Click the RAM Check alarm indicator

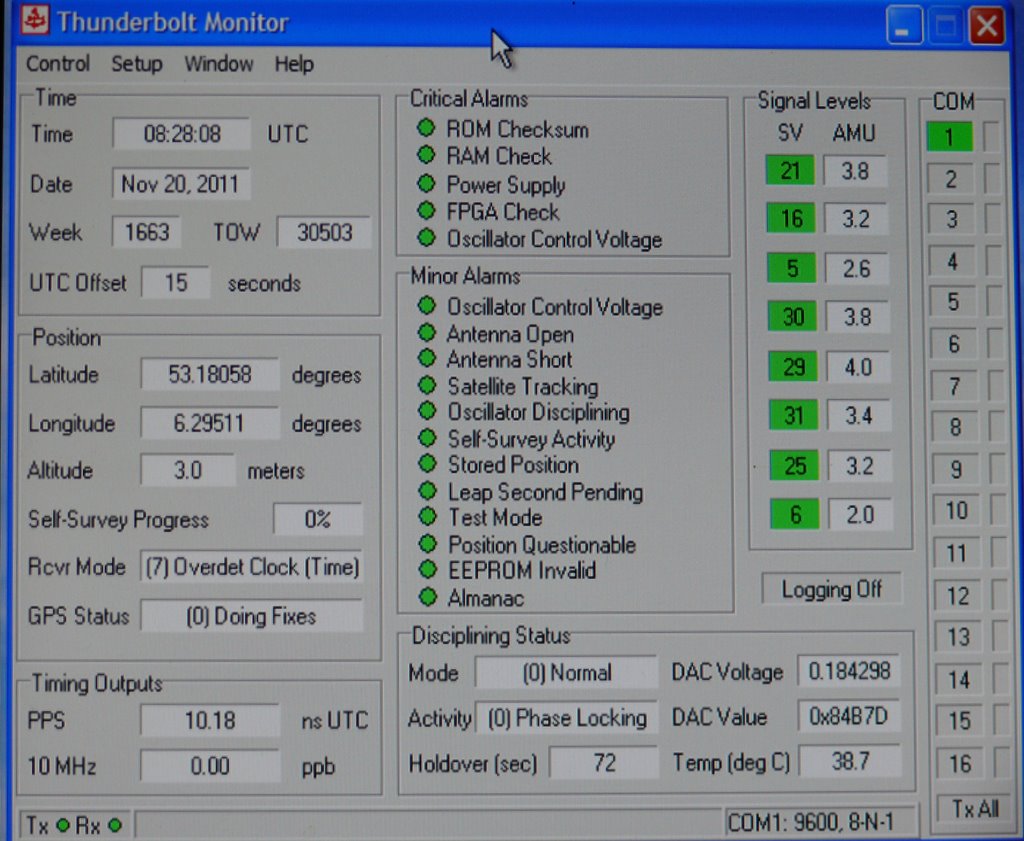click(426, 155)
